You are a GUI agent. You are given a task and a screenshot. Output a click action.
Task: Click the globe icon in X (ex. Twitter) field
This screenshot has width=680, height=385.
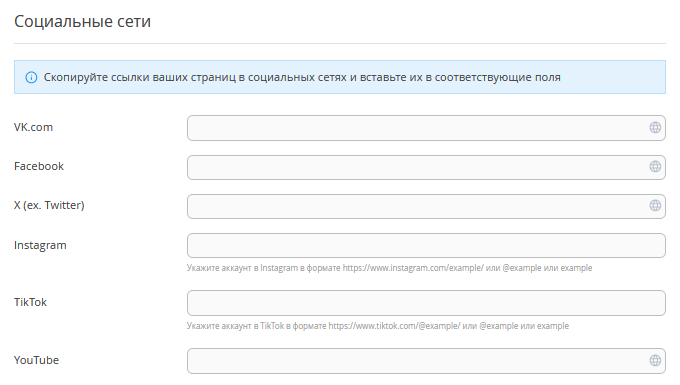[x=655, y=206]
